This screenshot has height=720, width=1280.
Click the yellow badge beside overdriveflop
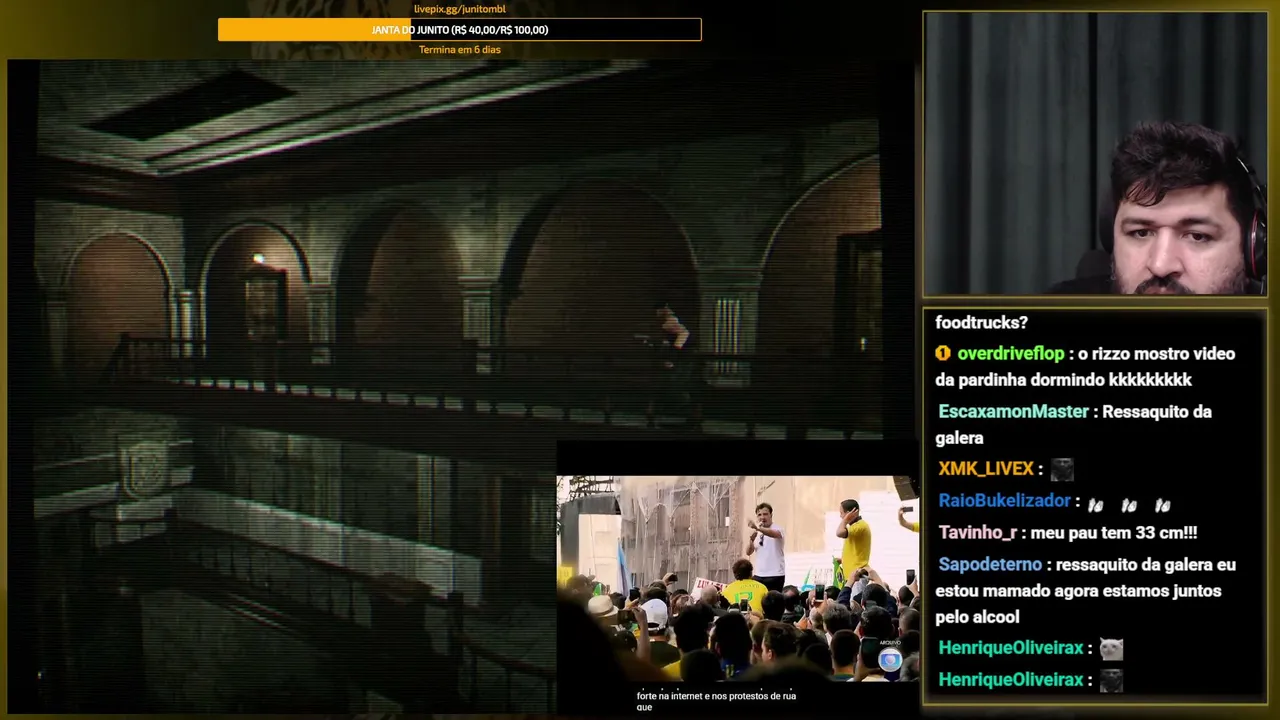(943, 353)
